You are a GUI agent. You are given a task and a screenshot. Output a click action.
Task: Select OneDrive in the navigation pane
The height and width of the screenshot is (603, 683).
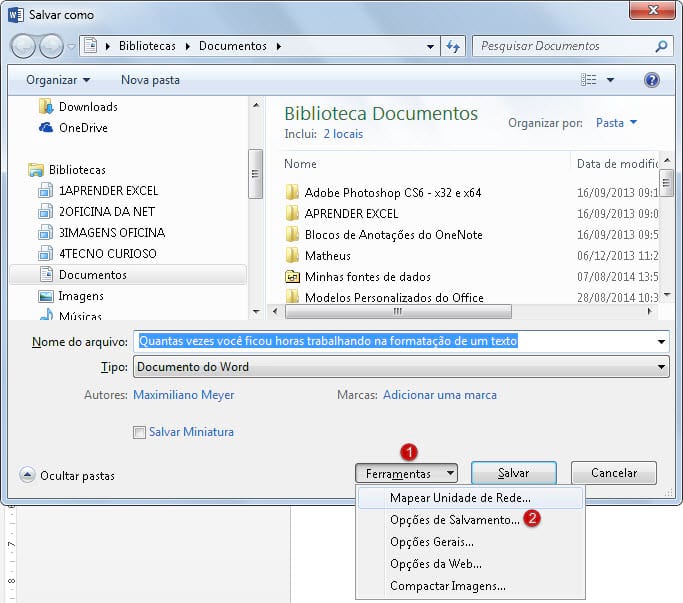(x=82, y=128)
